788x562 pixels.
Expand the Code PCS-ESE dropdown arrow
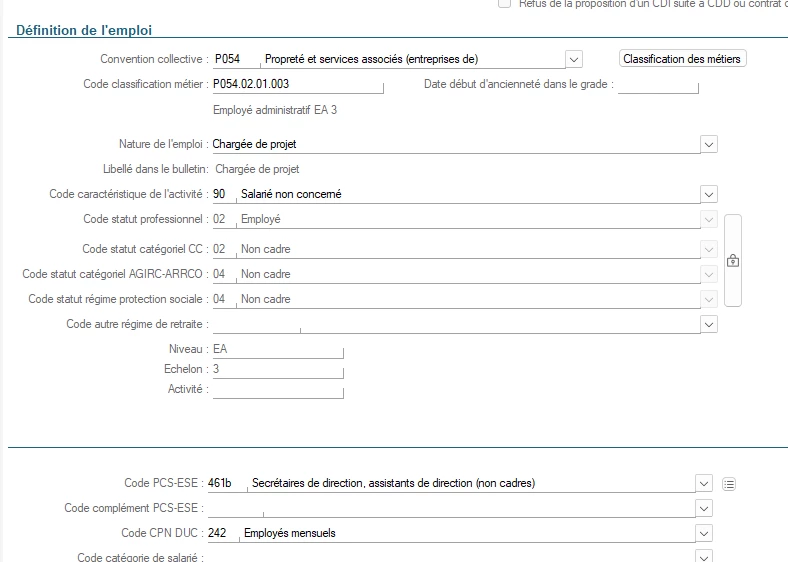704,483
